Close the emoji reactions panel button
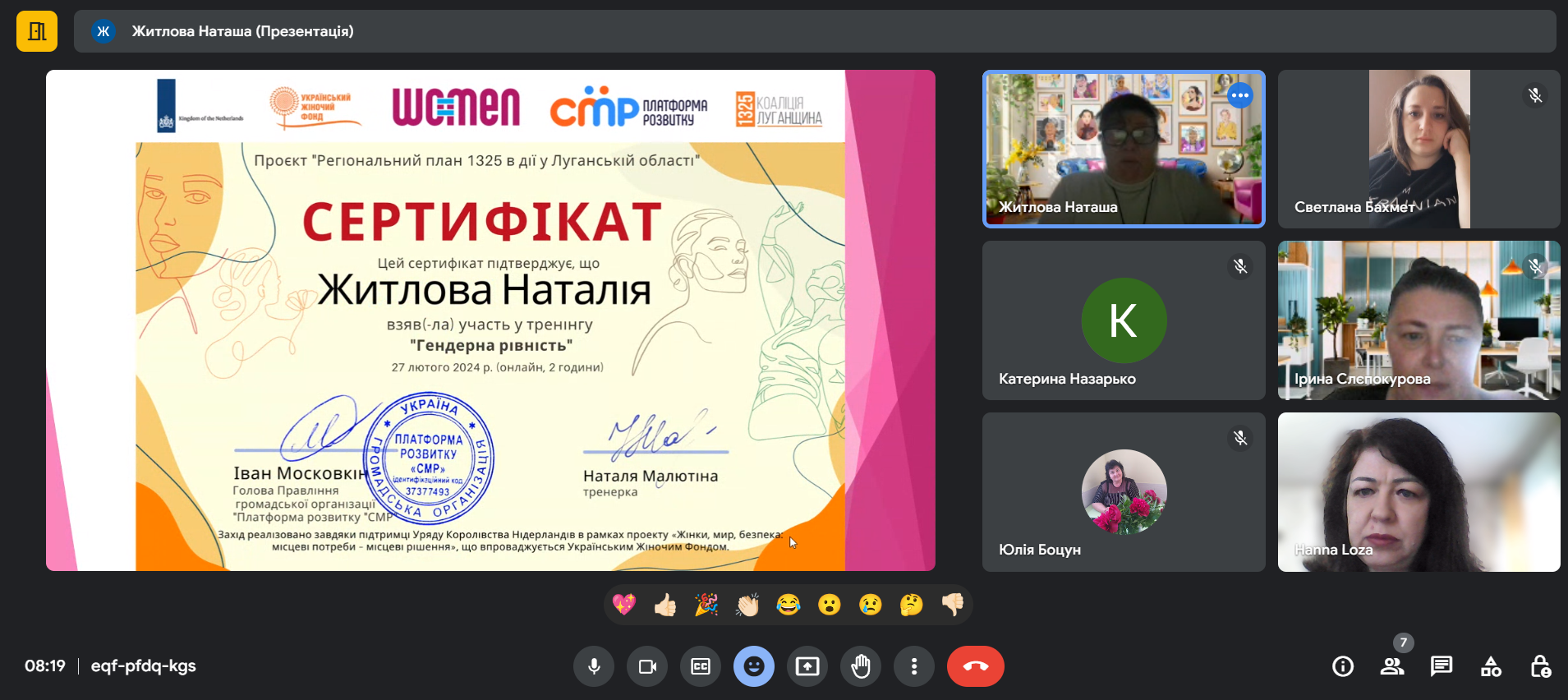 point(754,666)
